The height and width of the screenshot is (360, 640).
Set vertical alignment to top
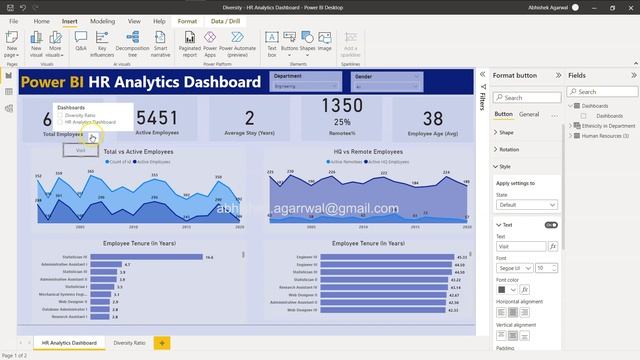pos(501,336)
